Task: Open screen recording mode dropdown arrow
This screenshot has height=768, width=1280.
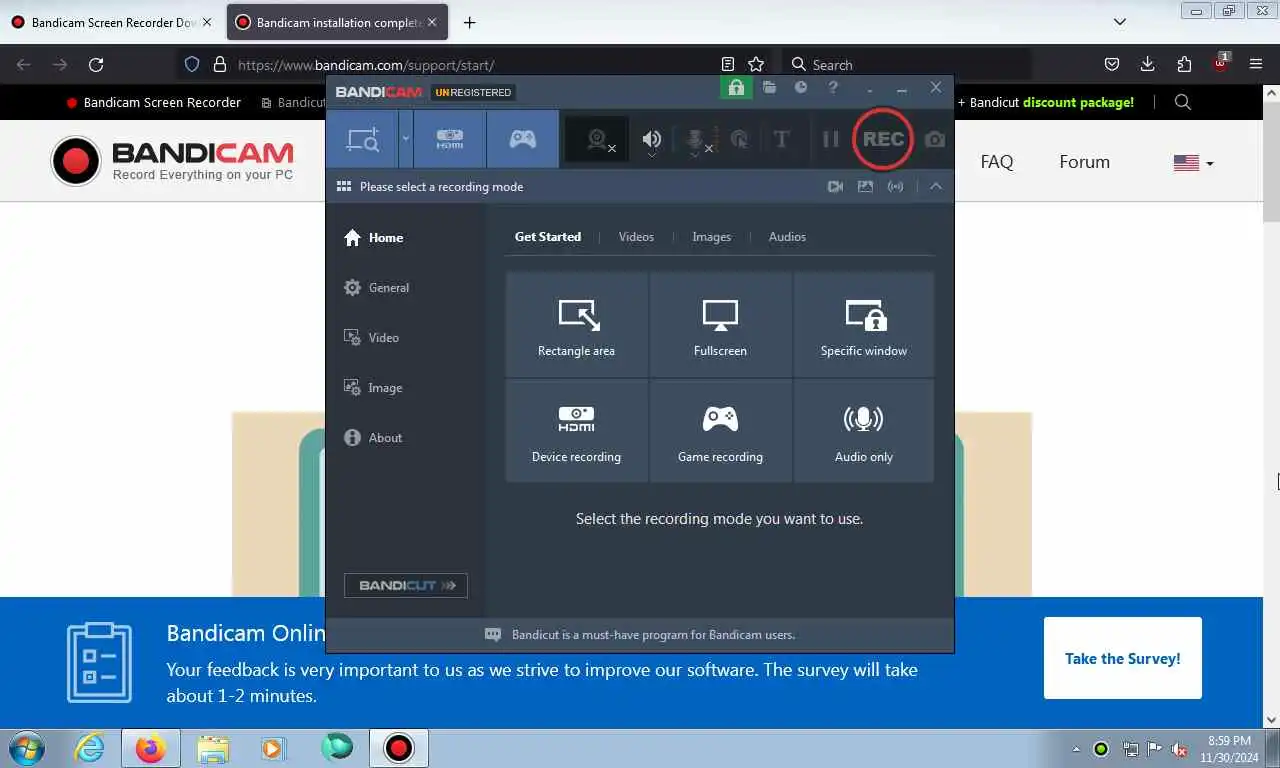Action: coord(405,139)
